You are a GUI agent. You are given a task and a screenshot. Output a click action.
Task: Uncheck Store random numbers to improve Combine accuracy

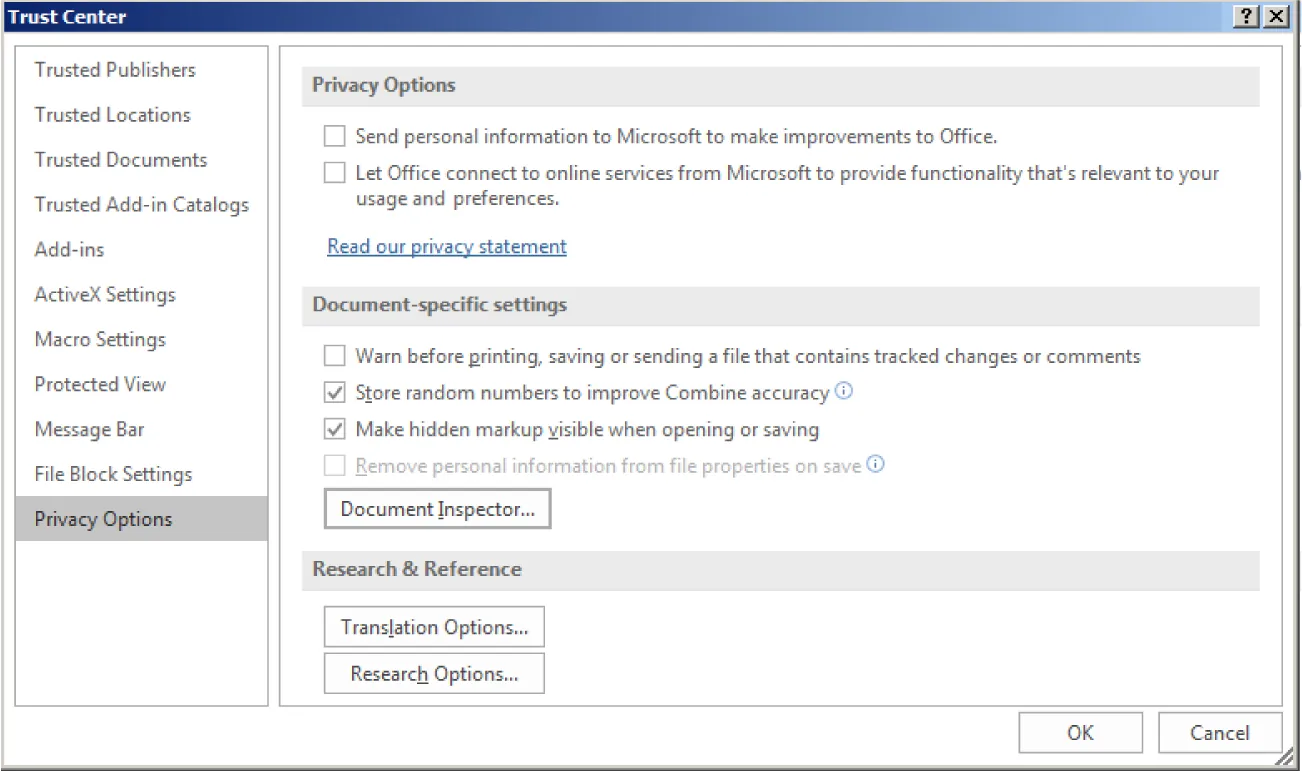point(335,392)
